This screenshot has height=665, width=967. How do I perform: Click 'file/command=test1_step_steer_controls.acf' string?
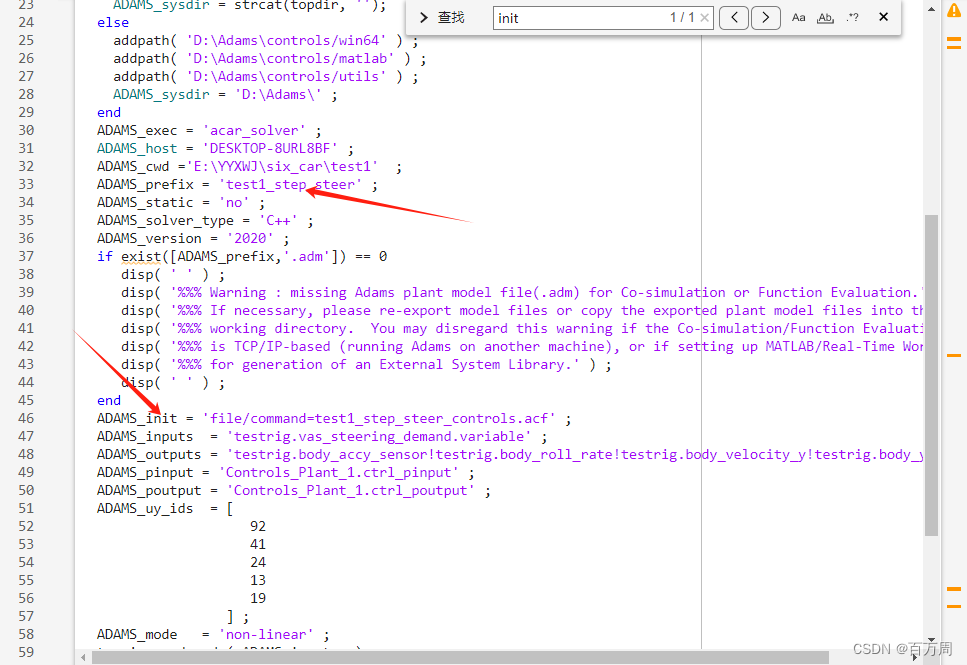point(379,418)
